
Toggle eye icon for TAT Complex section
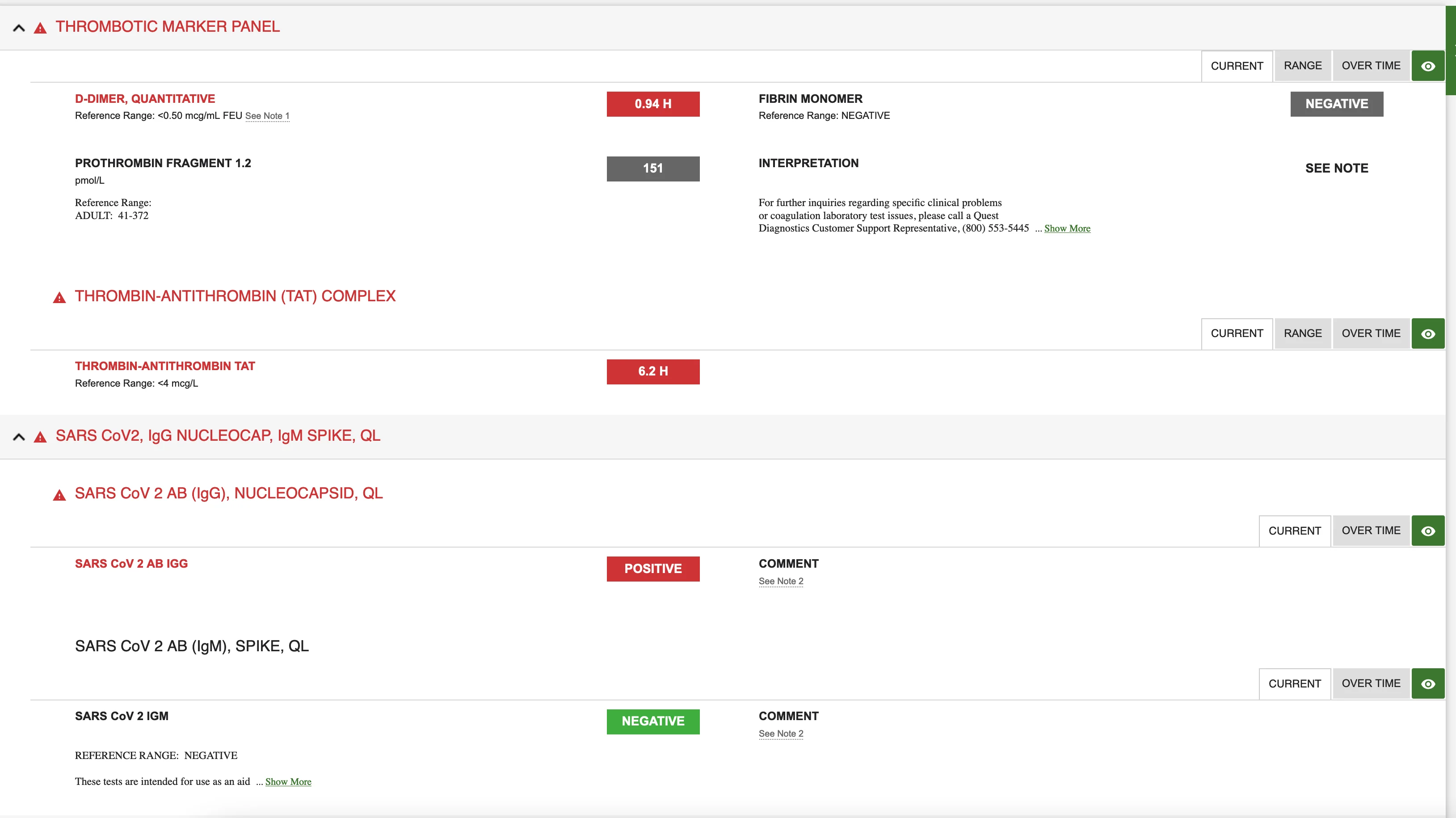point(1428,333)
